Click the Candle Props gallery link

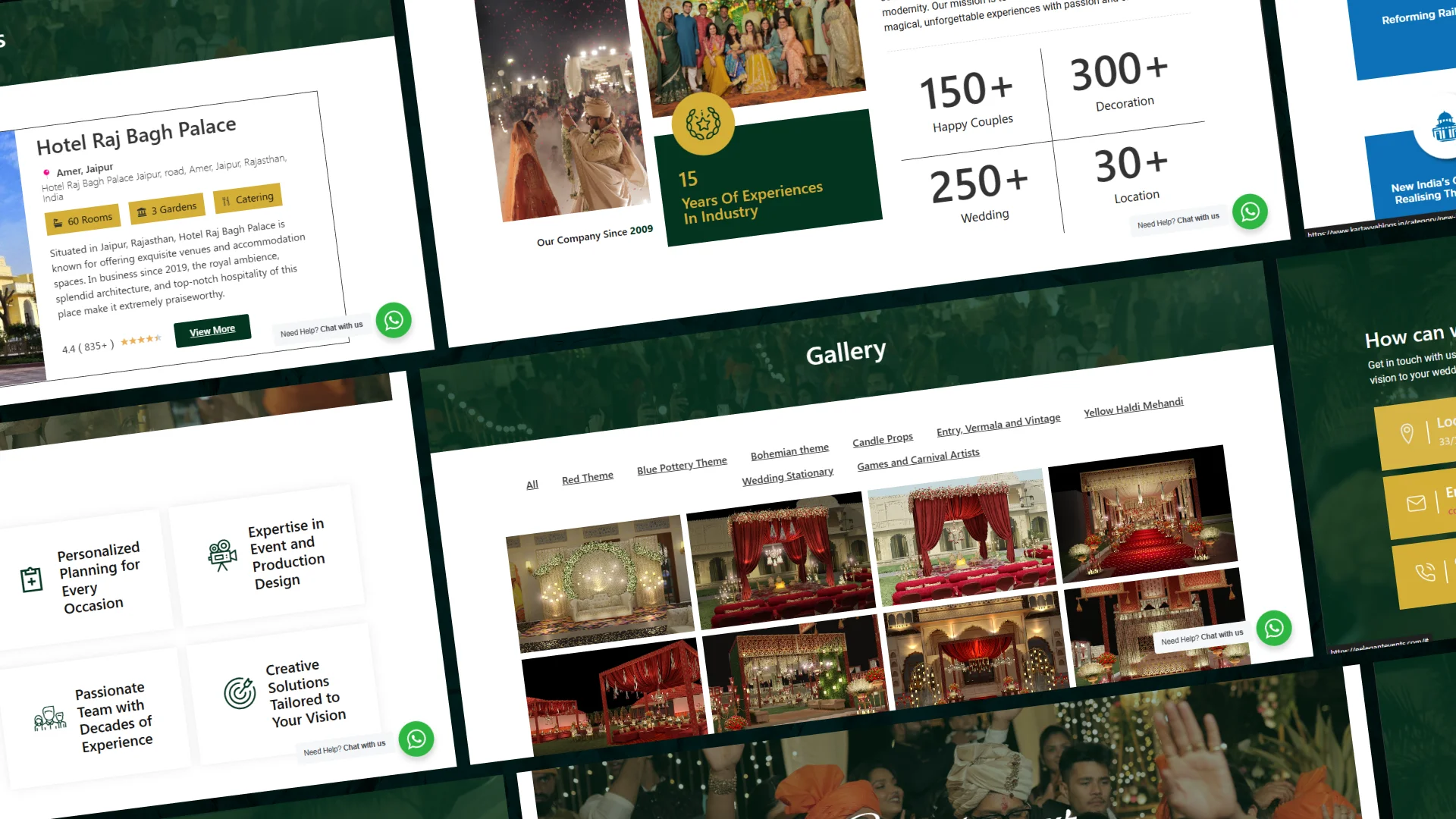[883, 440]
